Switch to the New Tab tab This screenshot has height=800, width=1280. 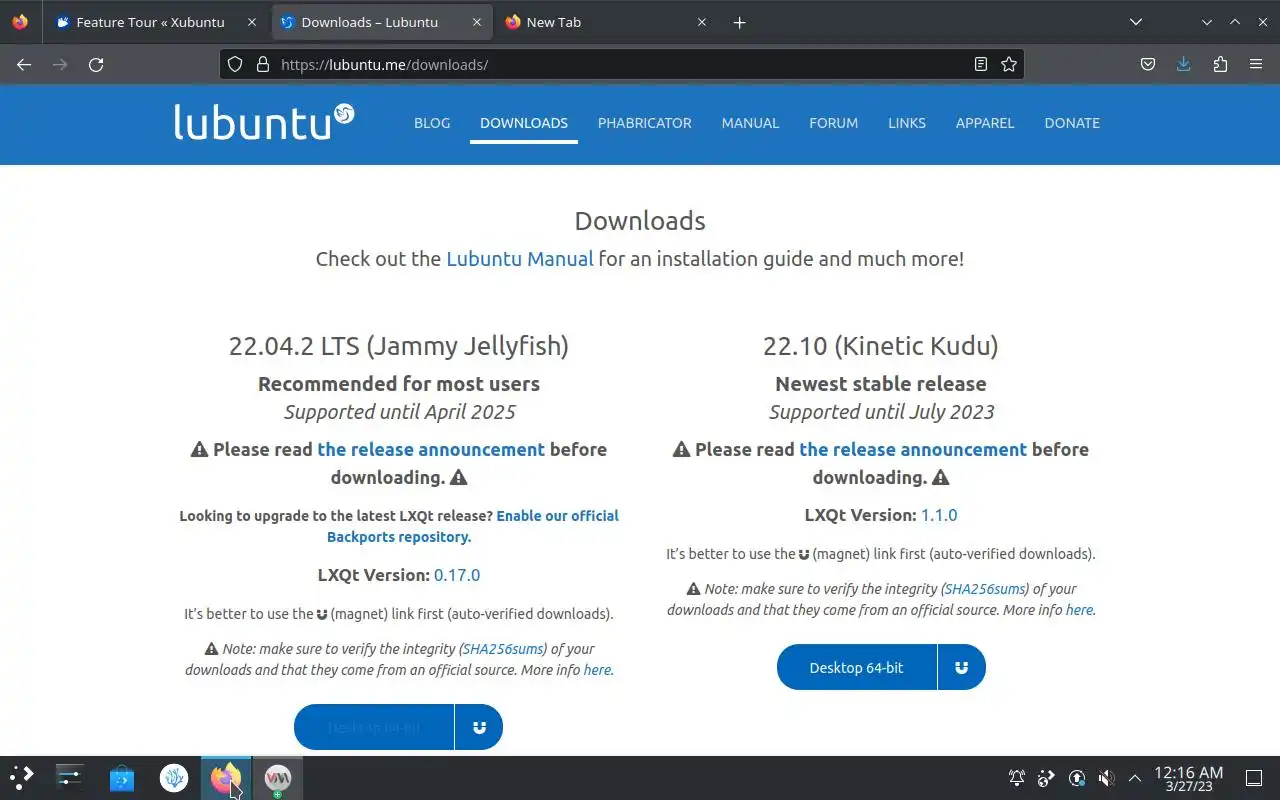click(x=607, y=22)
